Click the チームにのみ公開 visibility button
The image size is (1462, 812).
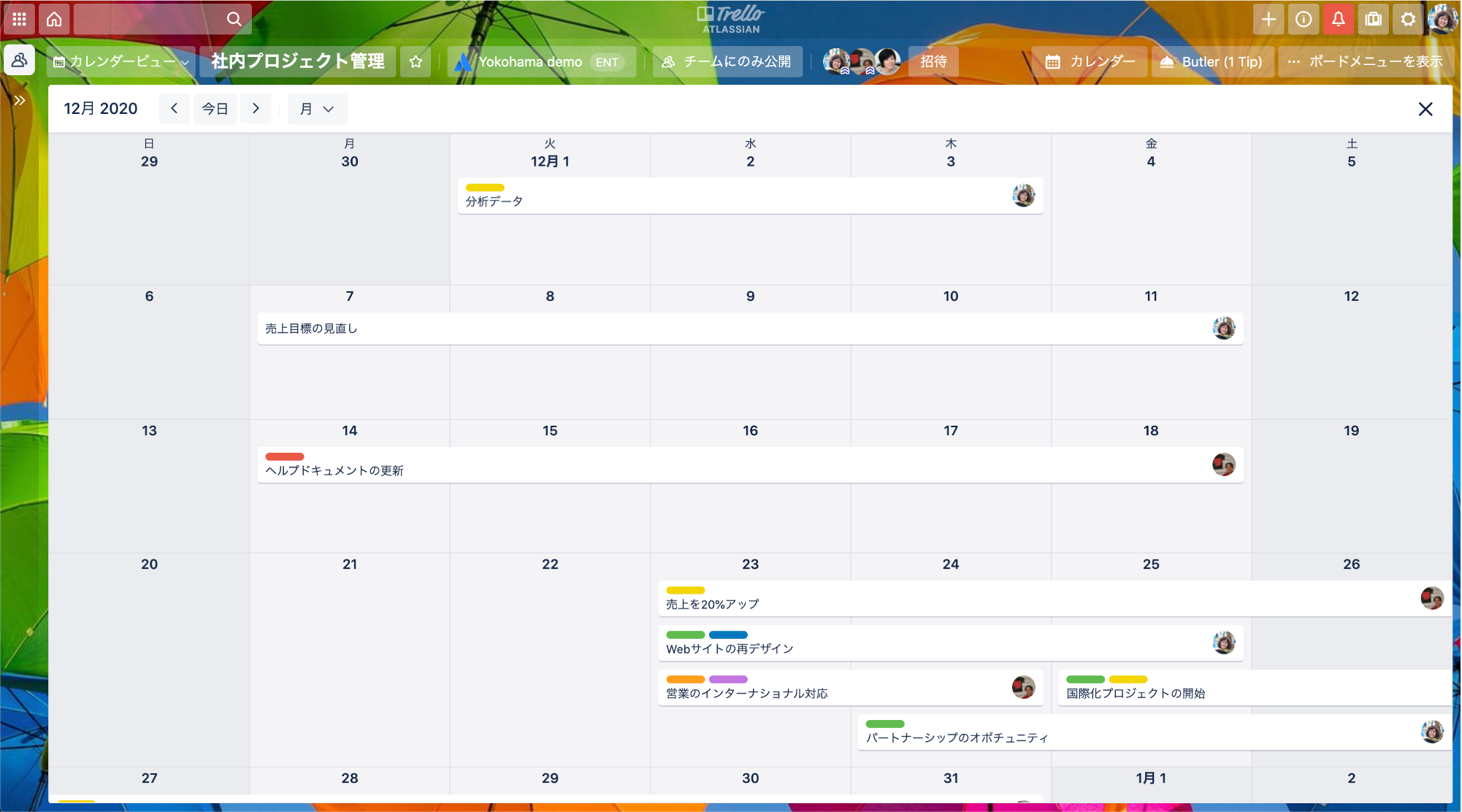pyautogui.click(x=727, y=62)
